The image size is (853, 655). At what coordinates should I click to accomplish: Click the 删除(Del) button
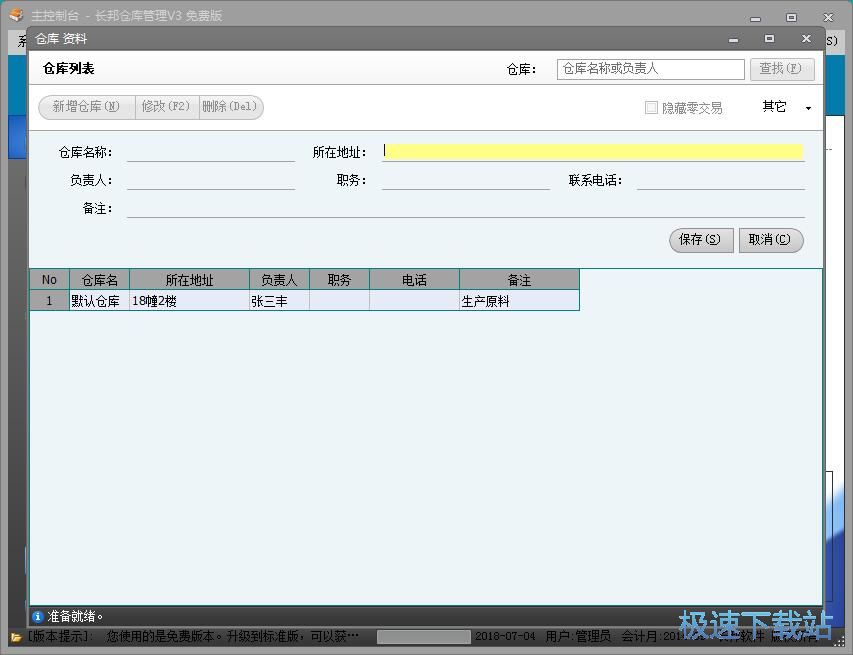pyautogui.click(x=231, y=107)
